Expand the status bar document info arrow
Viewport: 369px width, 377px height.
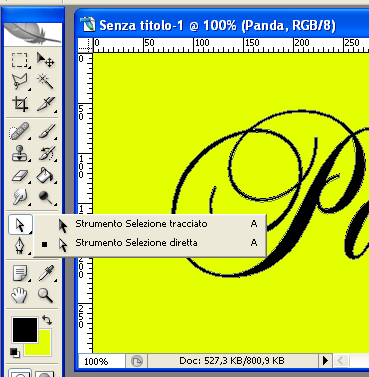tap(325, 360)
